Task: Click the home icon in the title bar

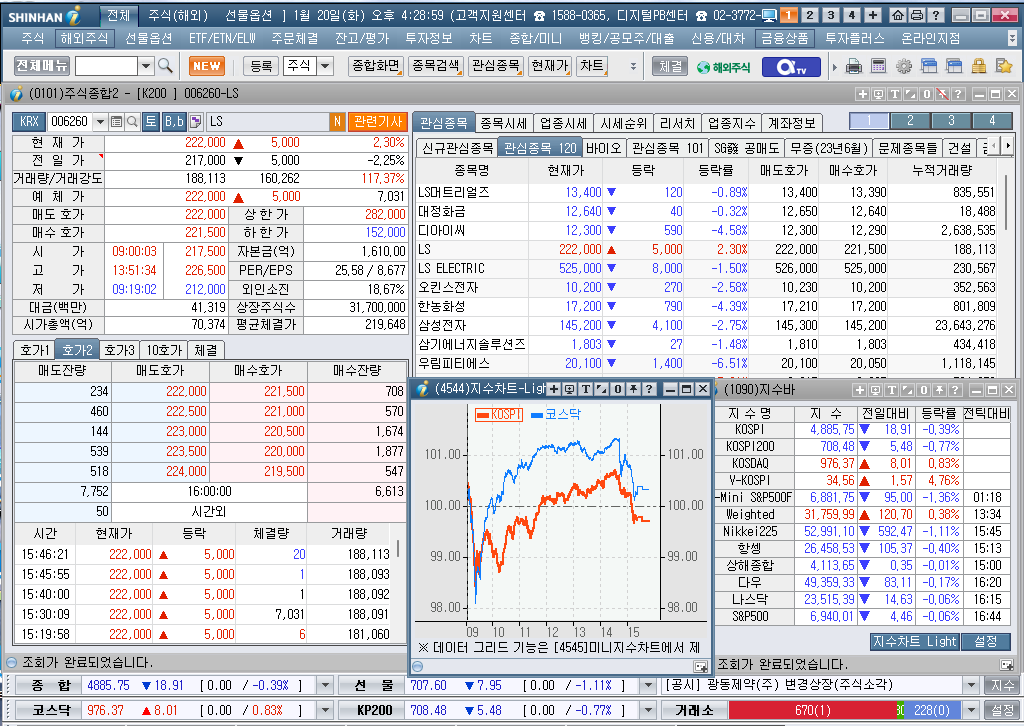Action: (x=898, y=15)
